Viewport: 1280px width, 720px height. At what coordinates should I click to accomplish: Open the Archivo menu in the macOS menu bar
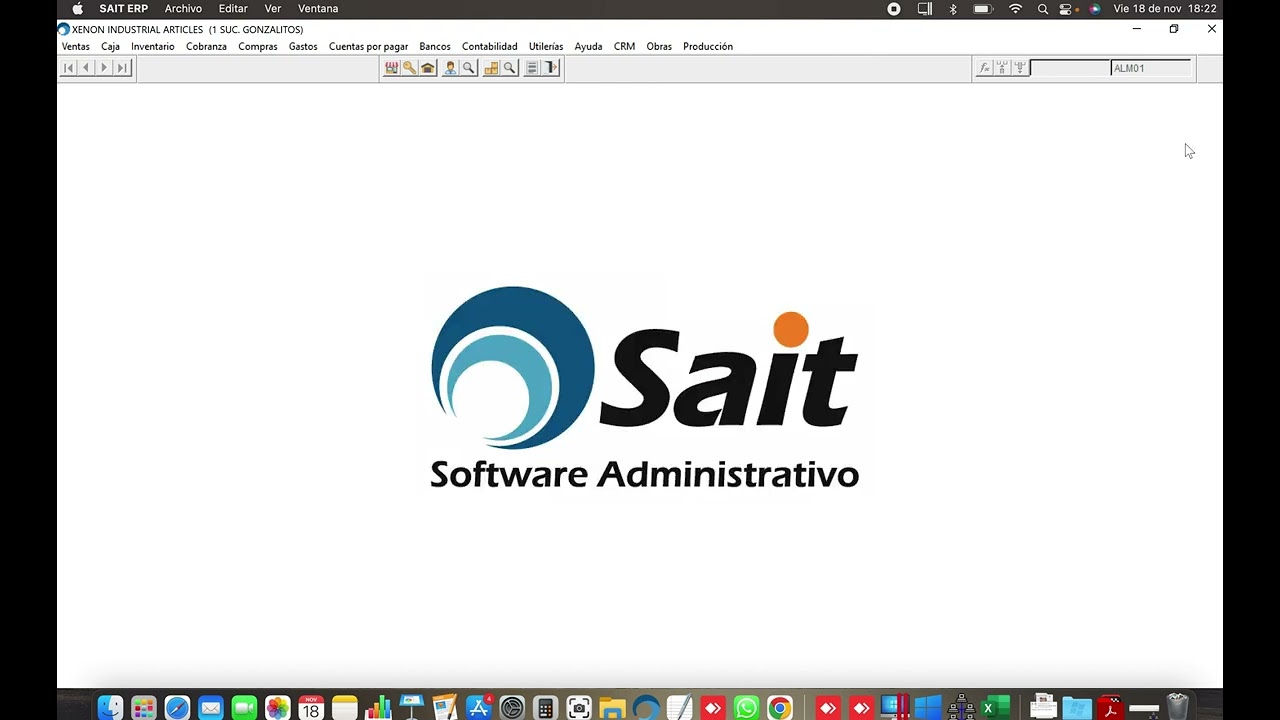(x=183, y=9)
